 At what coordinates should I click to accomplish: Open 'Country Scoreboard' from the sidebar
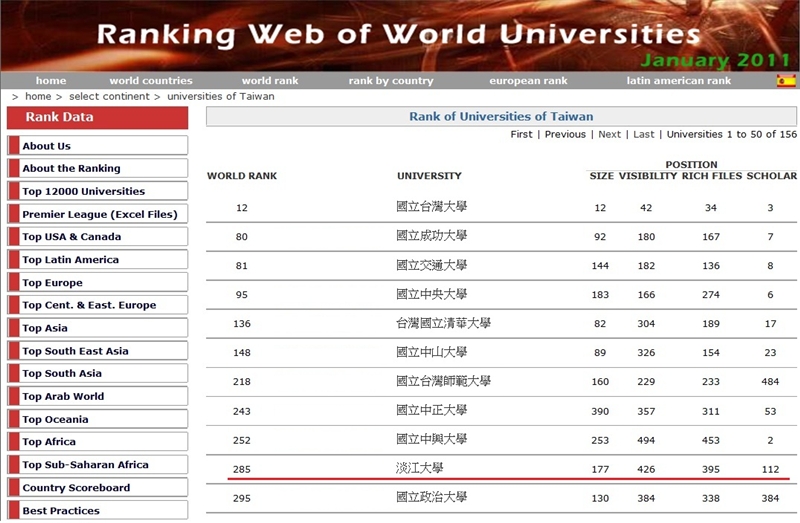coord(77,488)
